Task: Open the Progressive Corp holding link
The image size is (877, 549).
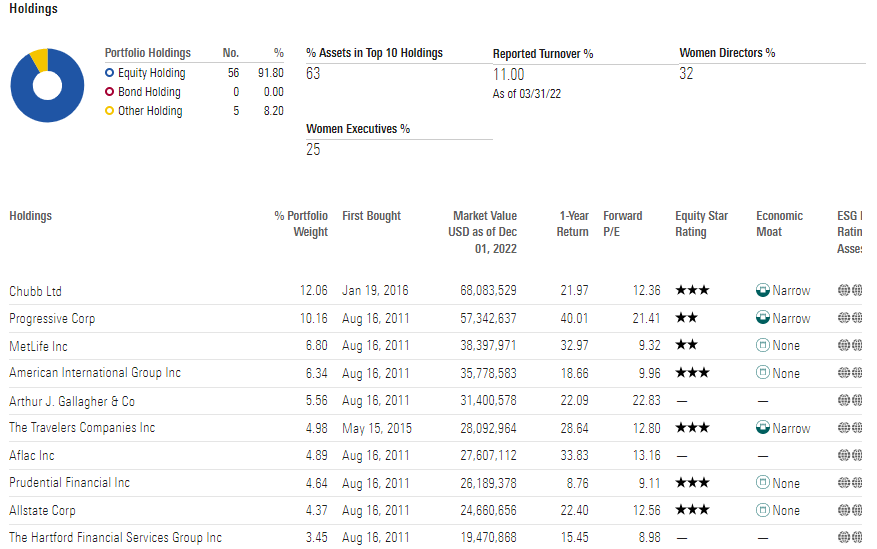Action: click(52, 319)
